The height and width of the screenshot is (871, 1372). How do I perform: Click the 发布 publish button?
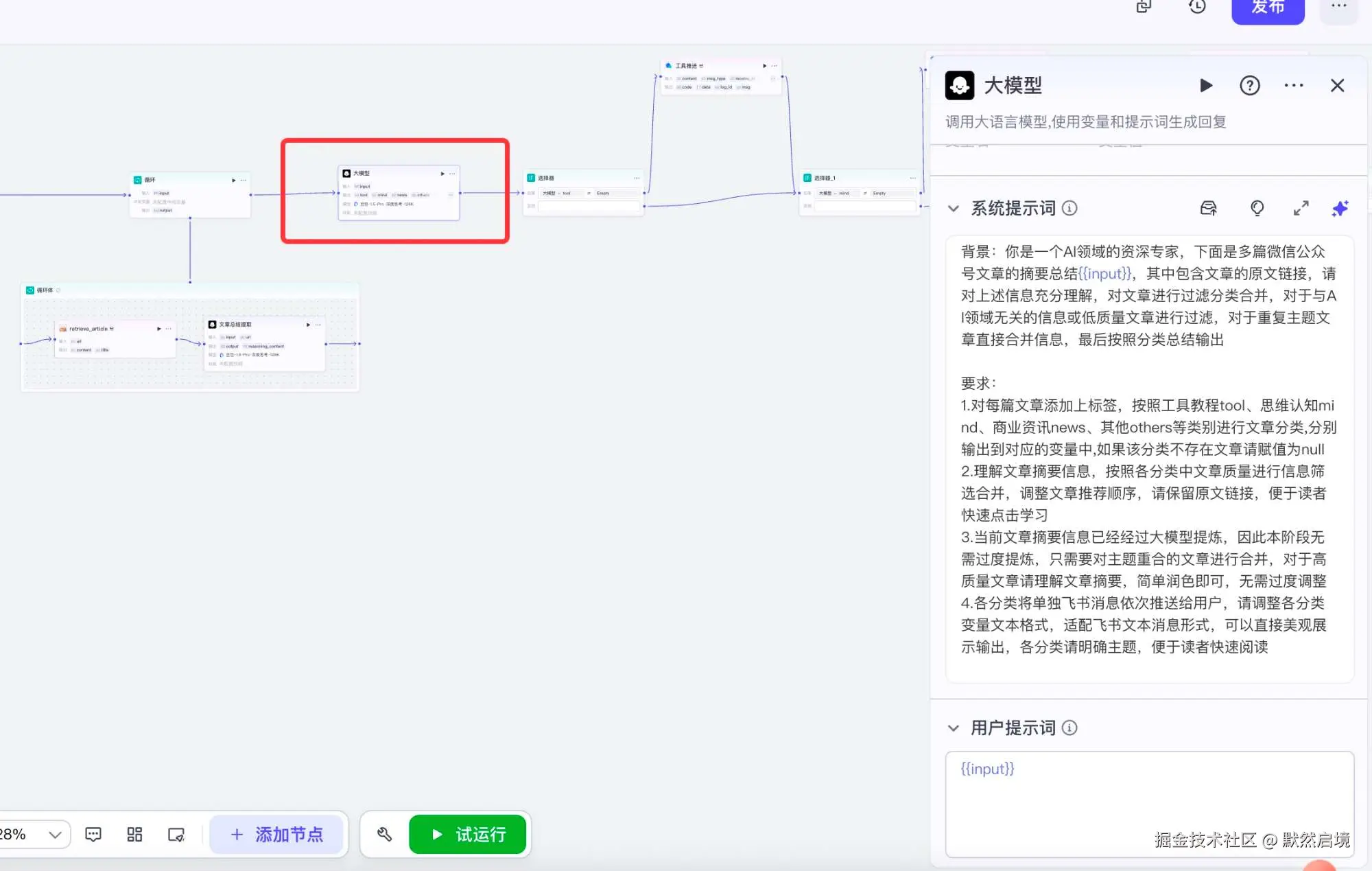tap(1268, 10)
